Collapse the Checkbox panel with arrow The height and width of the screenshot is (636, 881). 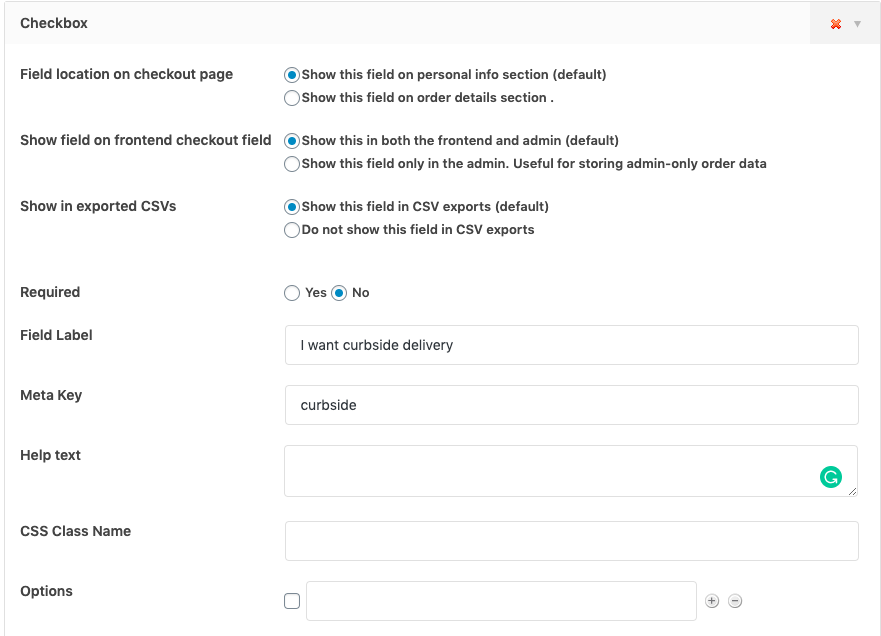point(857,24)
